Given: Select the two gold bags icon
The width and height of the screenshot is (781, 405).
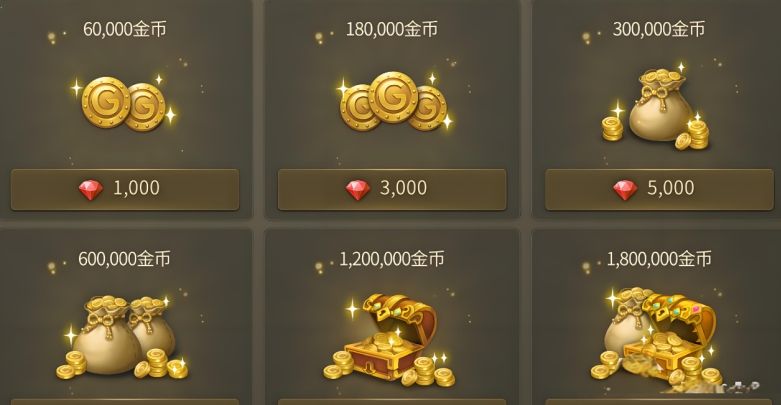Looking at the screenshot, I should [x=123, y=335].
